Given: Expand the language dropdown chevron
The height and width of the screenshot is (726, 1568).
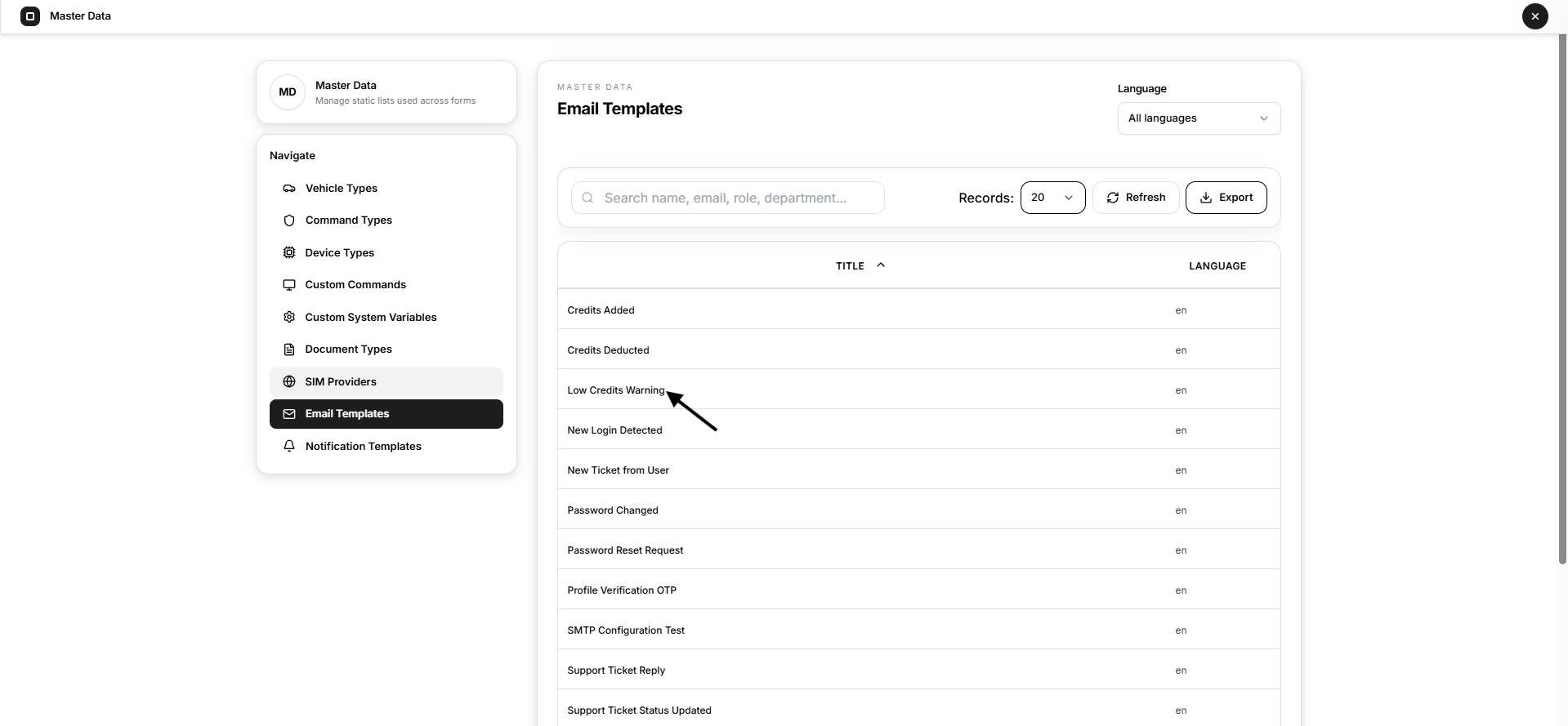Looking at the screenshot, I should (x=1264, y=118).
